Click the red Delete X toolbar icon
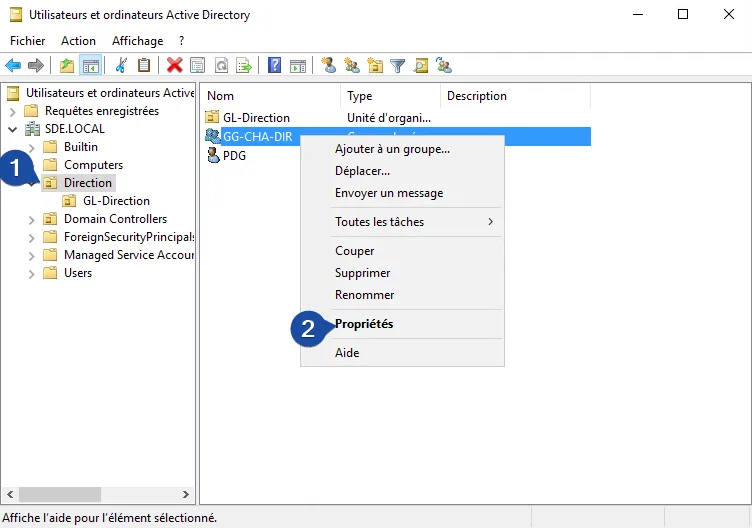This screenshot has width=752, height=528. pos(174,66)
